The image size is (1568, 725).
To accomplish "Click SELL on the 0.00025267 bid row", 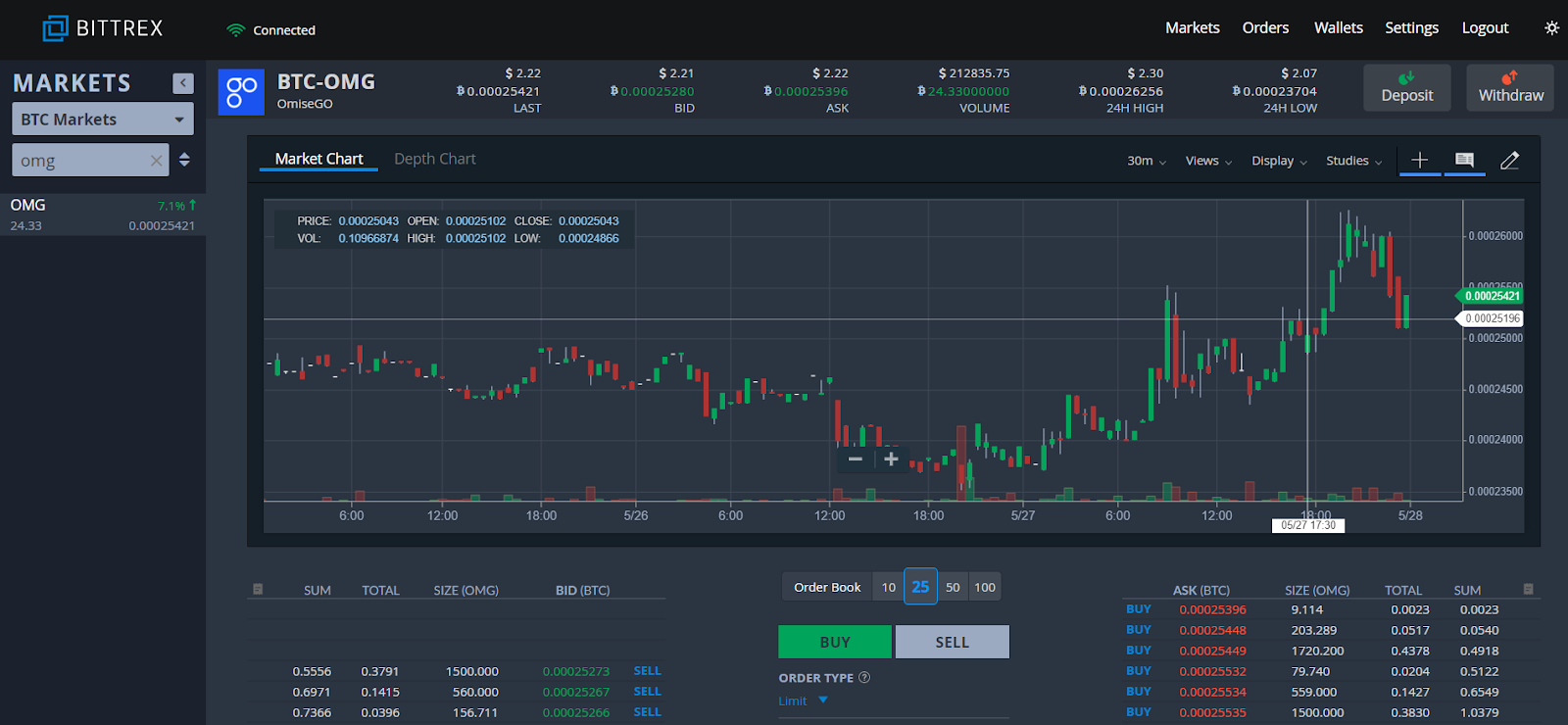I will point(647,692).
